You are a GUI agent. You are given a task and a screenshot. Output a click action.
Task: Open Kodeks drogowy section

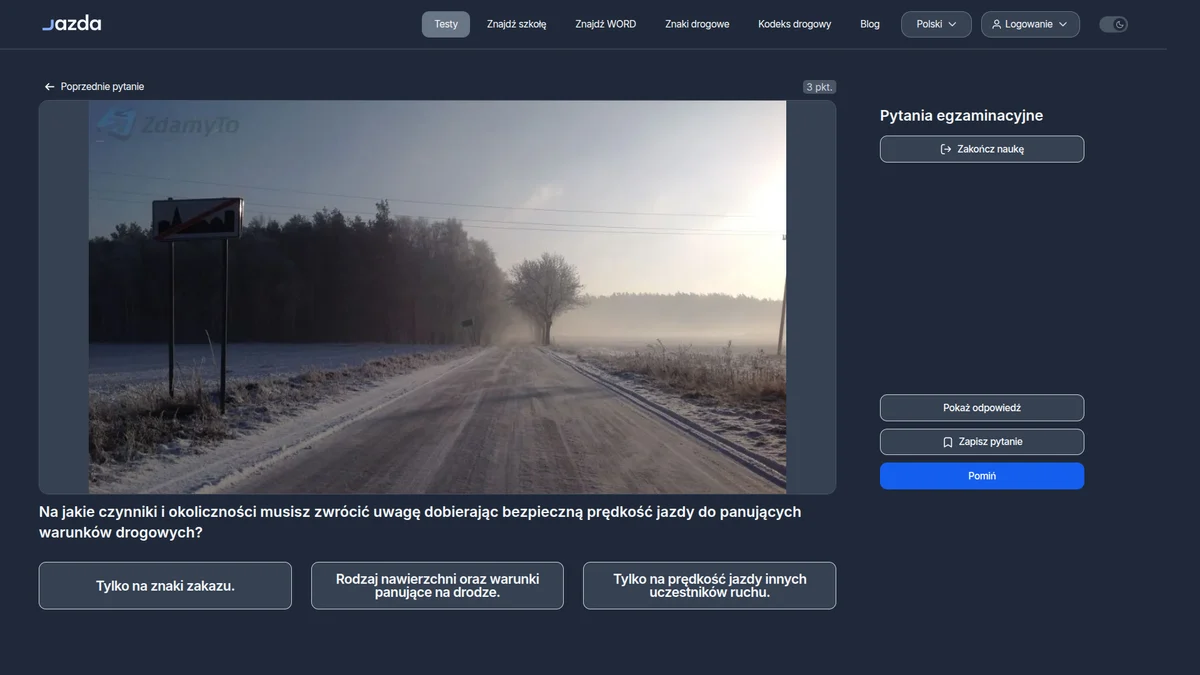tap(795, 24)
